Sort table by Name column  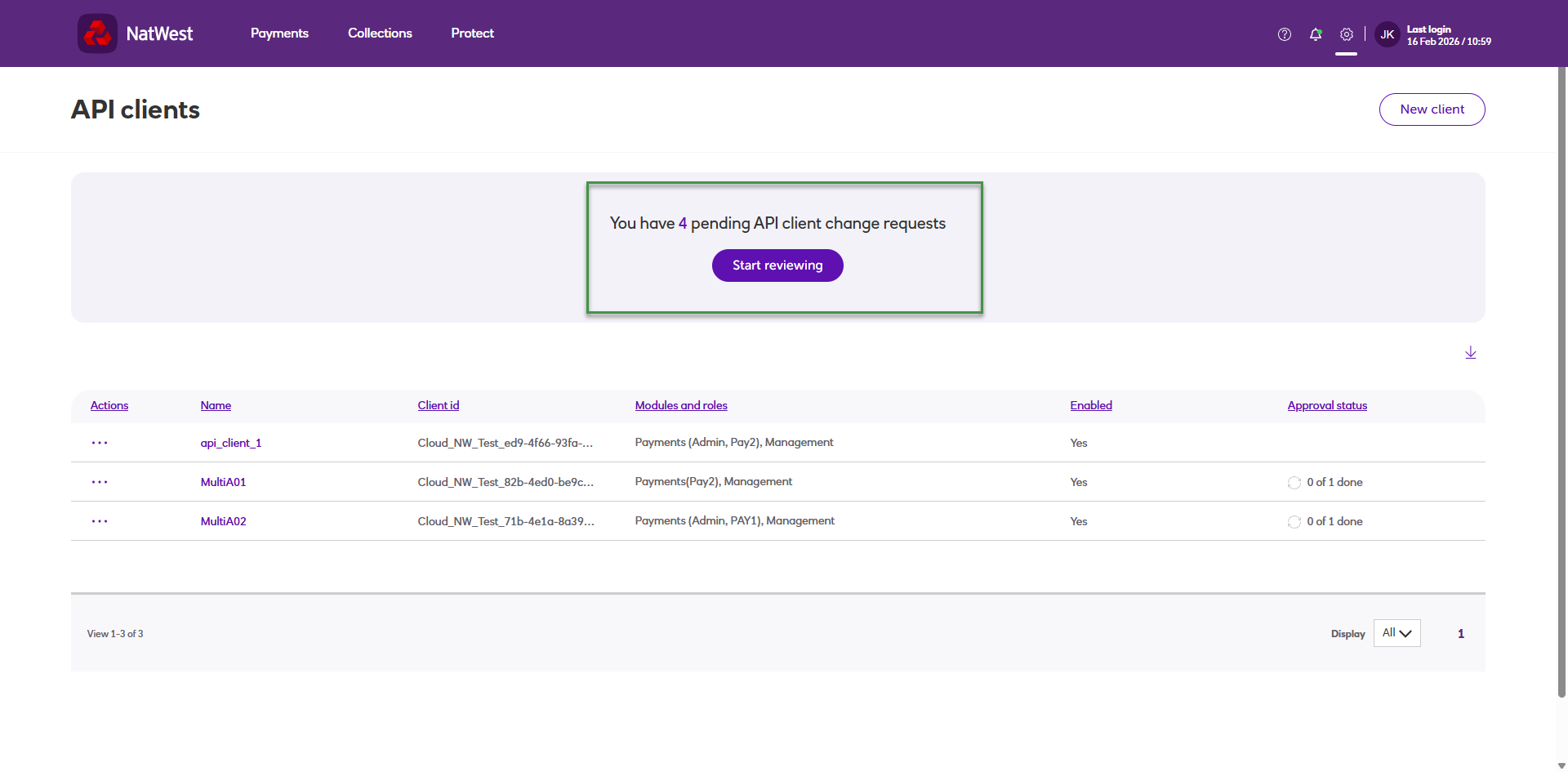[x=216, y=405]
